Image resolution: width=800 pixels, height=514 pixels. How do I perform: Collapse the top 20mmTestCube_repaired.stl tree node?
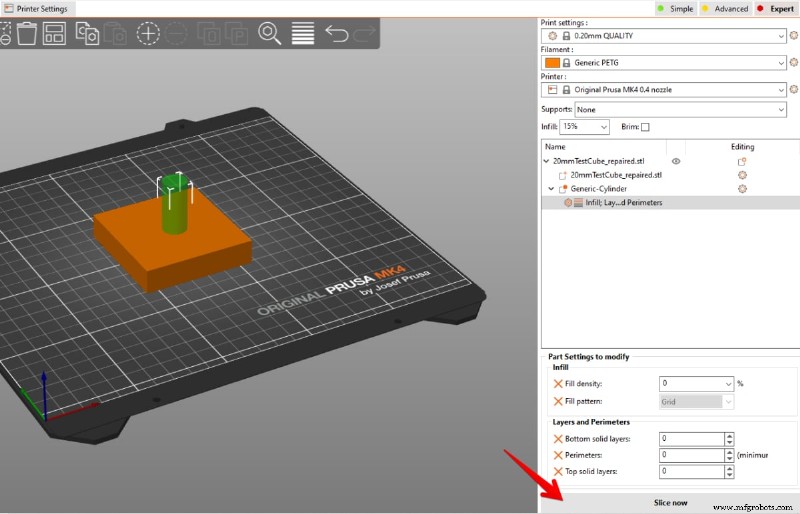tap(546, 161)
